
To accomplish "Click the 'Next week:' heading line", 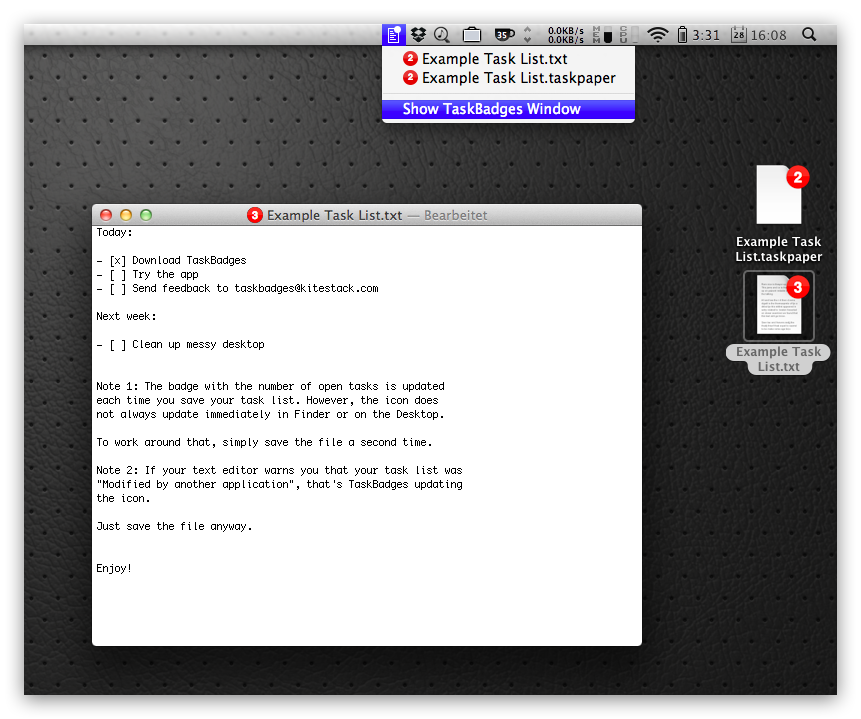I will coord(126,316).
